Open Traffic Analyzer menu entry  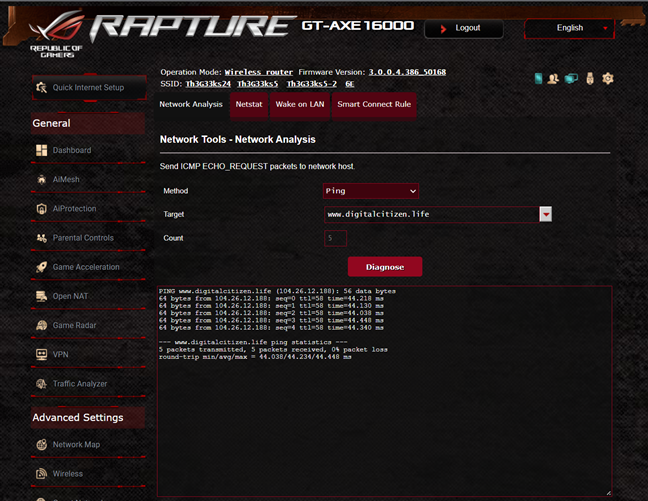(88, 384)
